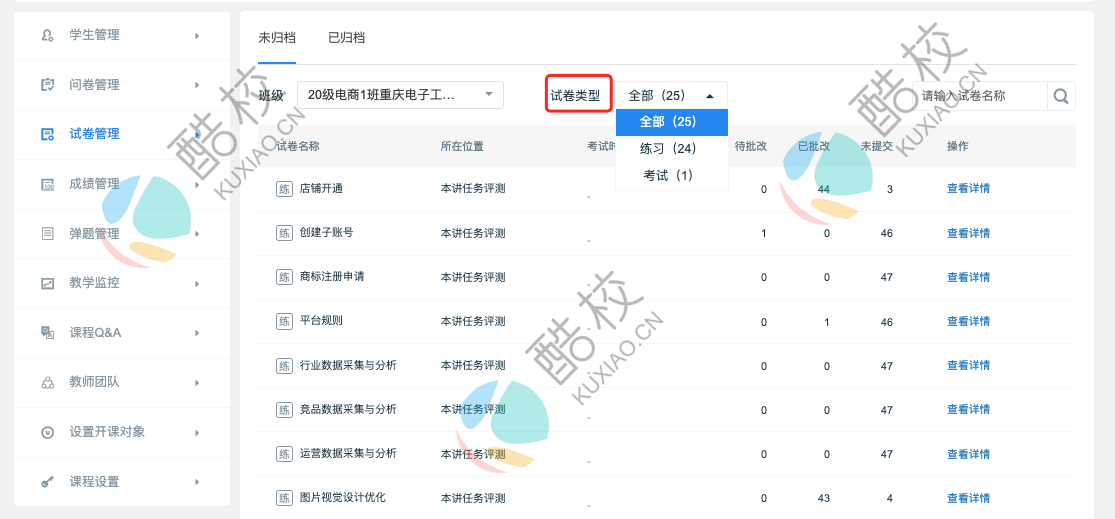Click the 课程设置 sidebar icon
Viewport: 1115px width, 519px height.
tap(47, 482)
